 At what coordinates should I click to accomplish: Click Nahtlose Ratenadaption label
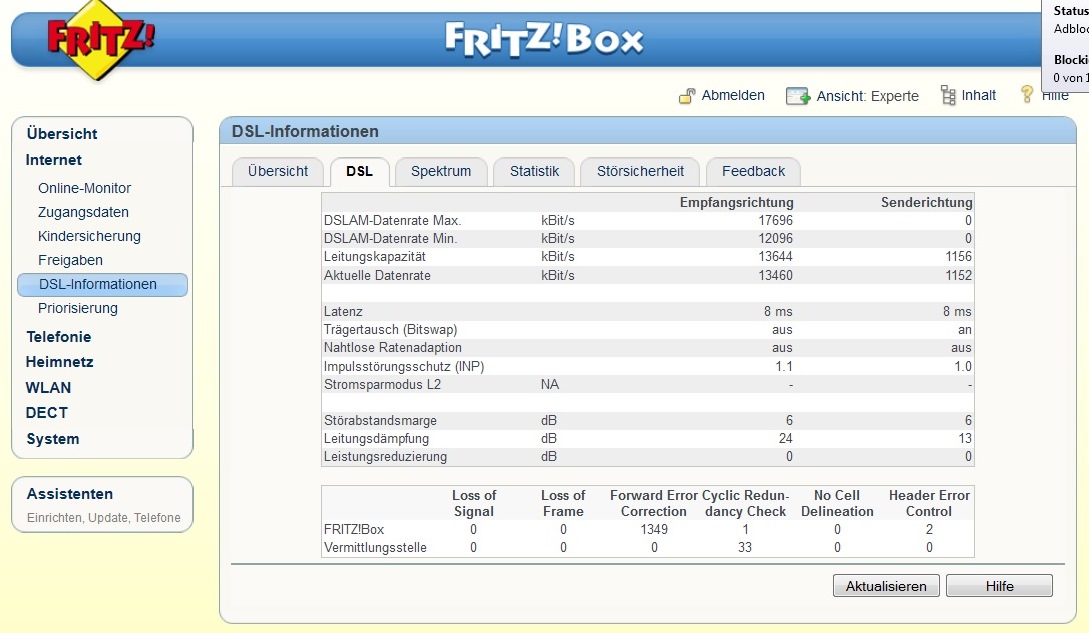click(392, 347)
